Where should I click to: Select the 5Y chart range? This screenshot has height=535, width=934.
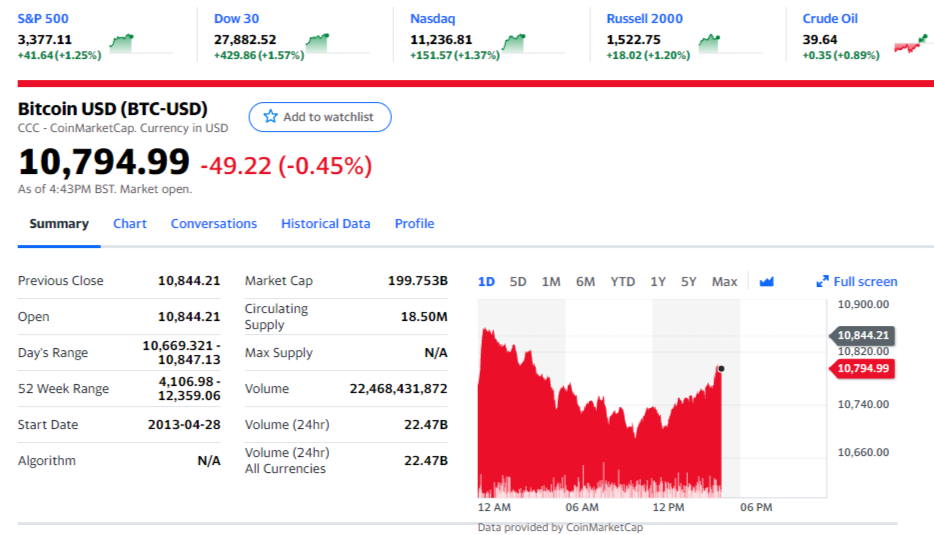(x=689, y=281)
